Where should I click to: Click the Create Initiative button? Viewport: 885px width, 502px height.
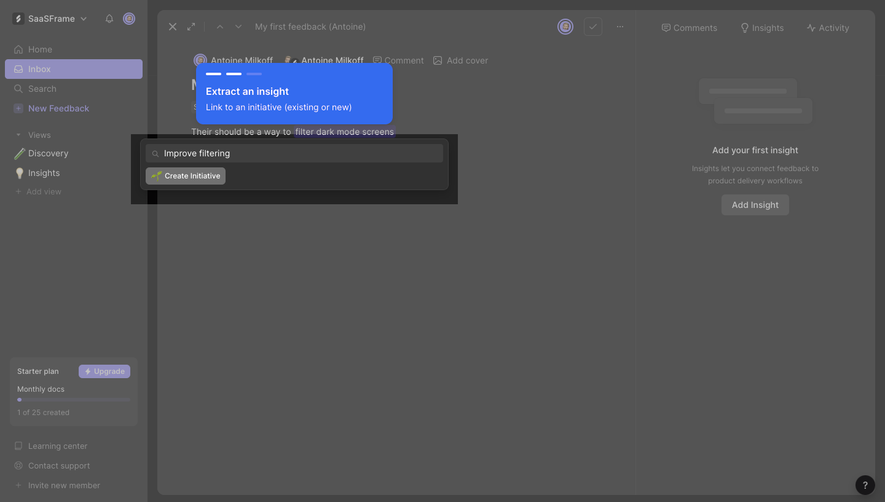(x=186, y=176)
